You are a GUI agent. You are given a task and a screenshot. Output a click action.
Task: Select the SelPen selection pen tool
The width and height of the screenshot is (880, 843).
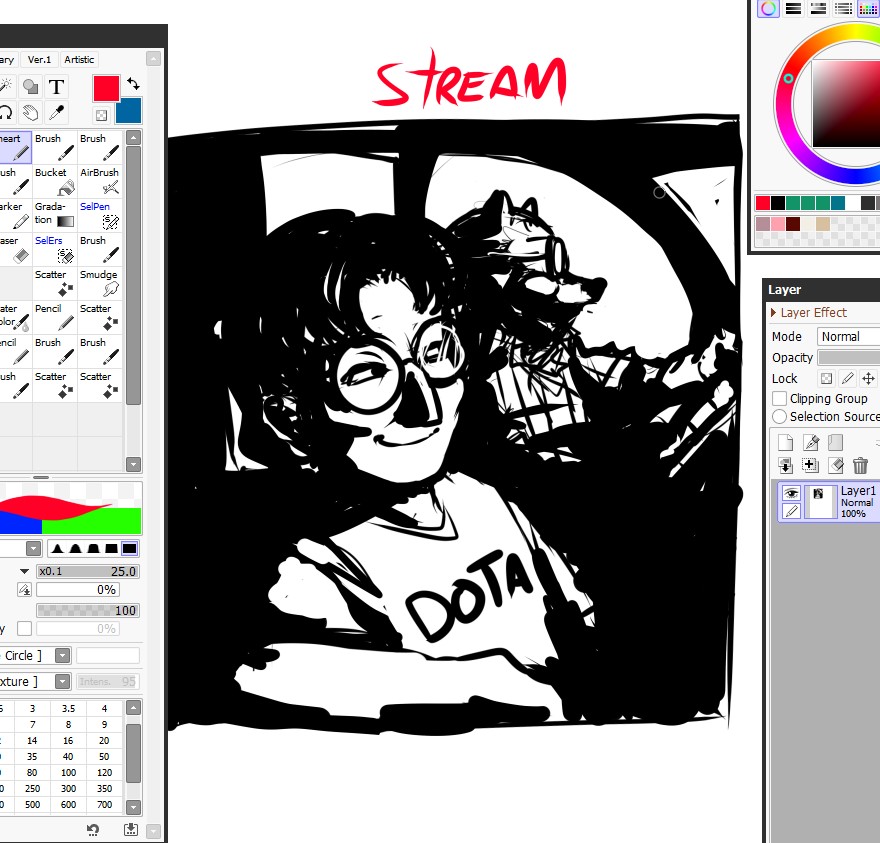100,214
